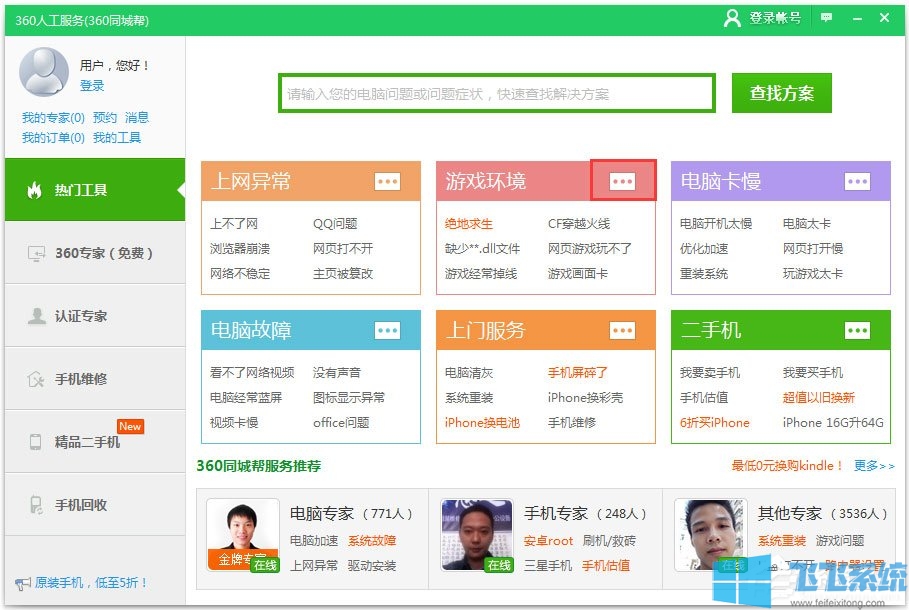Click the person icon for 认证专家

35,317
